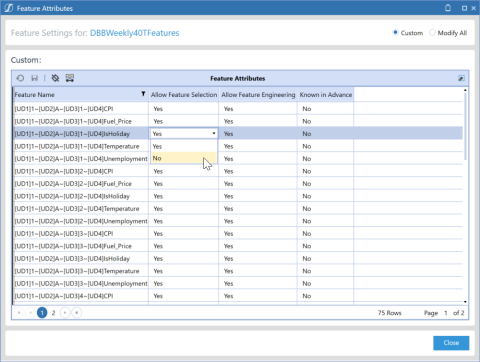The height and width of the screenshot is (362, 480).
Task: Maximize the Feature Attributes window
Action: point(464,8)
